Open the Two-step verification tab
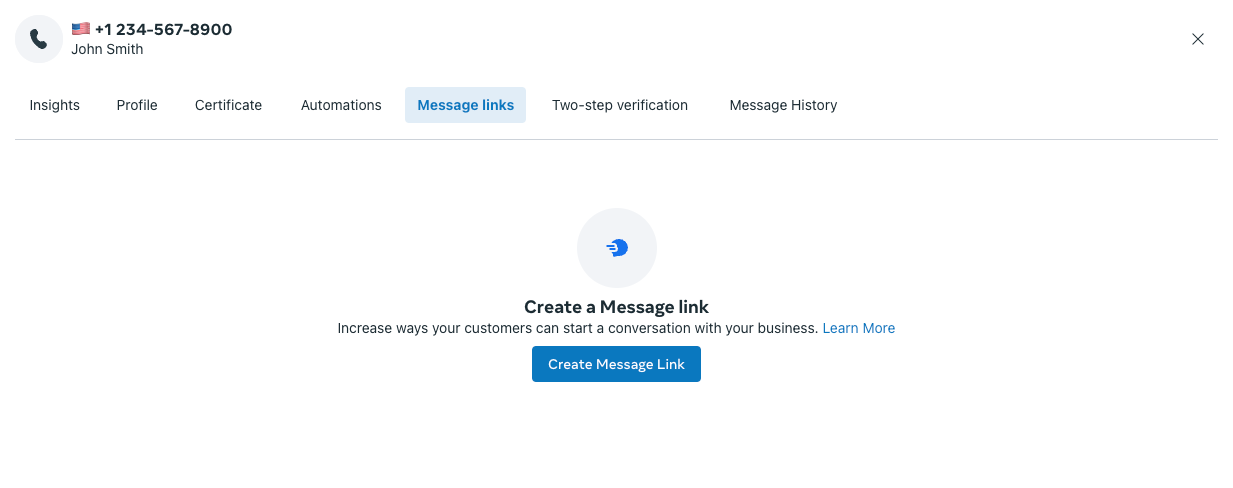Image resolution: width=1233 pixels, height=488 pixels. click(620, 105)
